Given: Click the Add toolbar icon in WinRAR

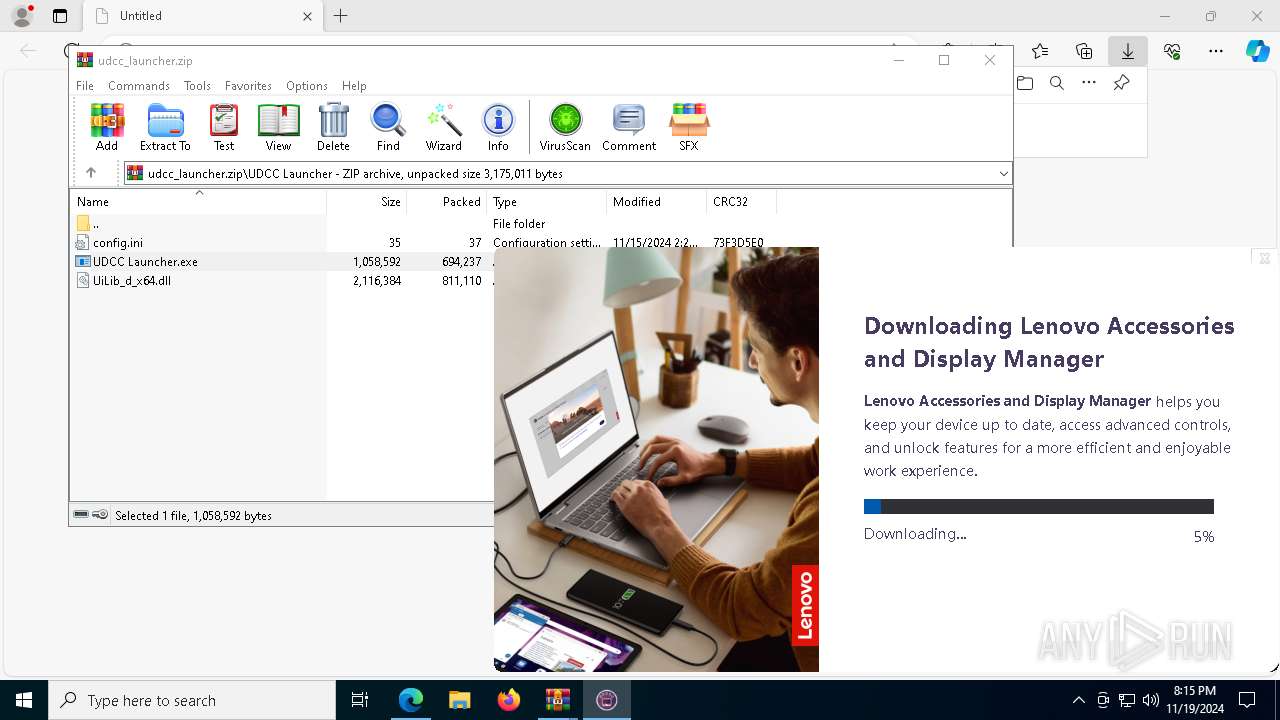Looking at the screenshot, I should [107, 127].
